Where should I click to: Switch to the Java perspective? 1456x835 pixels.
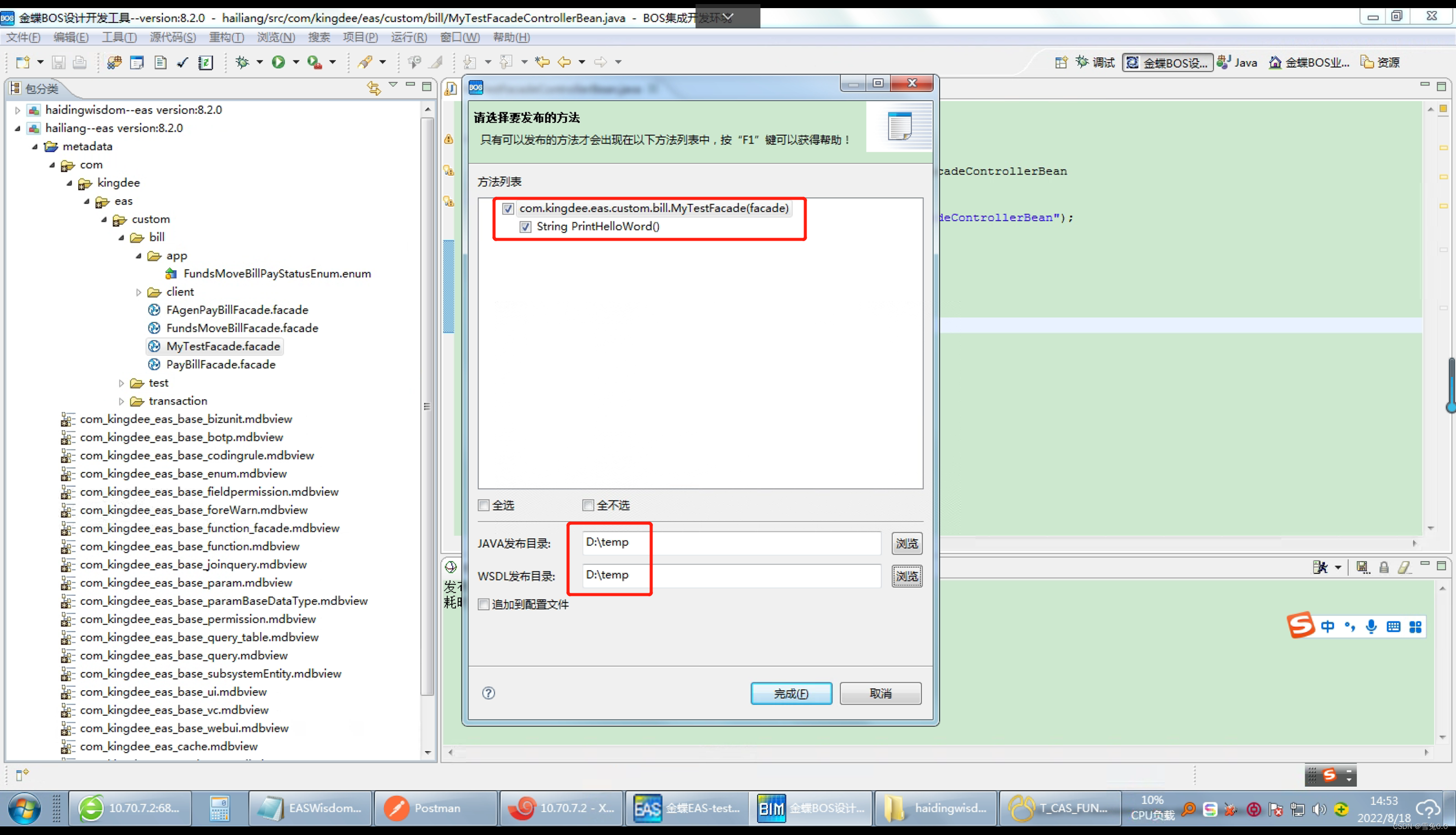point(1237,62)
